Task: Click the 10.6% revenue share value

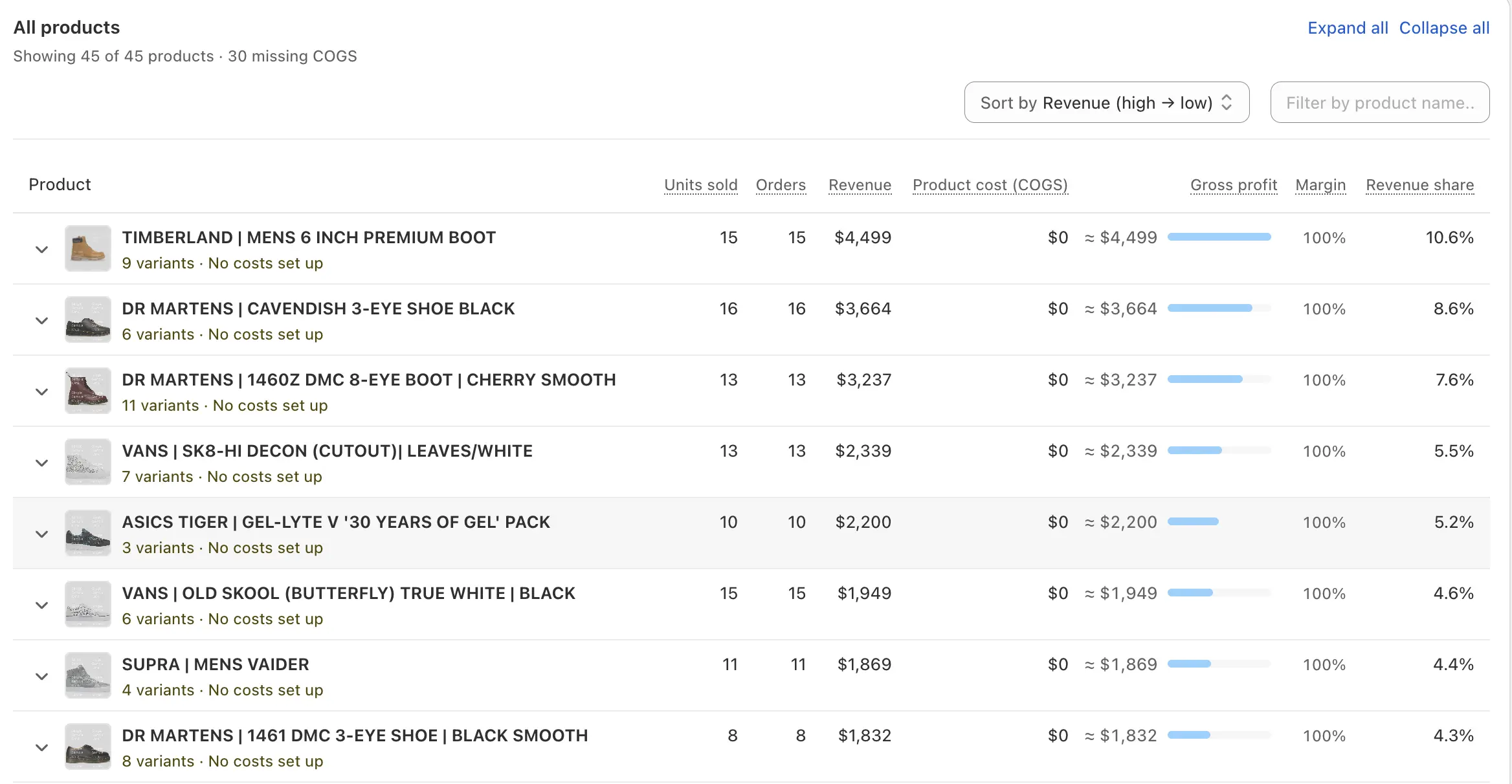Action: 1450,237
